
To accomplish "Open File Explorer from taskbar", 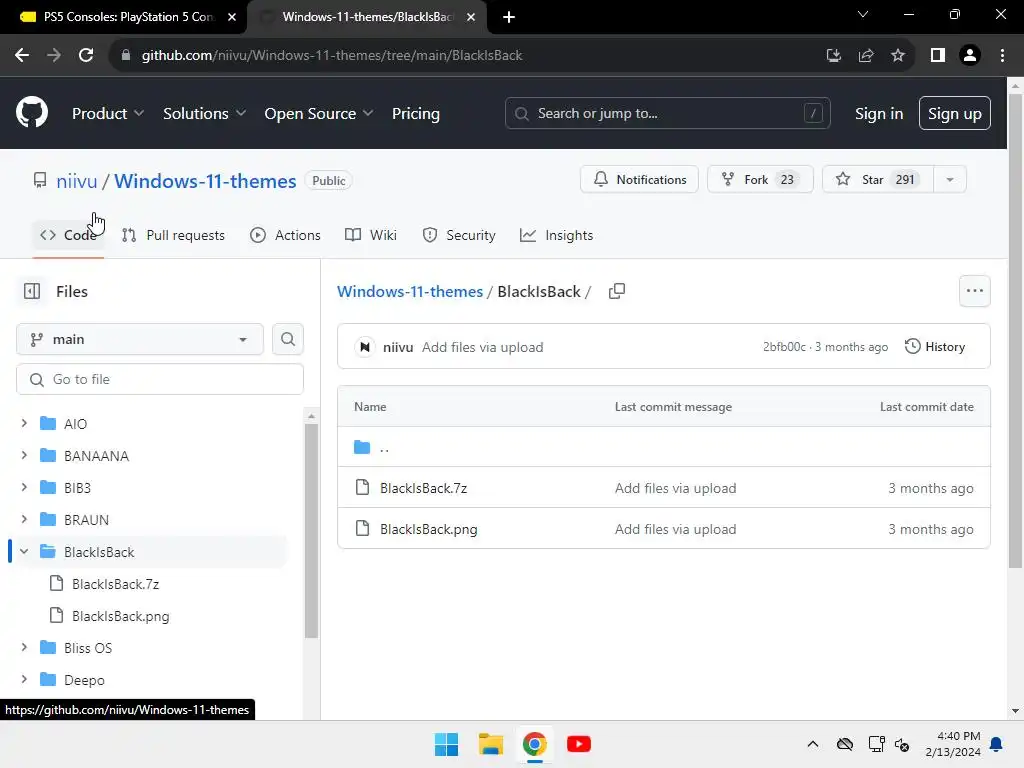I will tap(490, 744).
